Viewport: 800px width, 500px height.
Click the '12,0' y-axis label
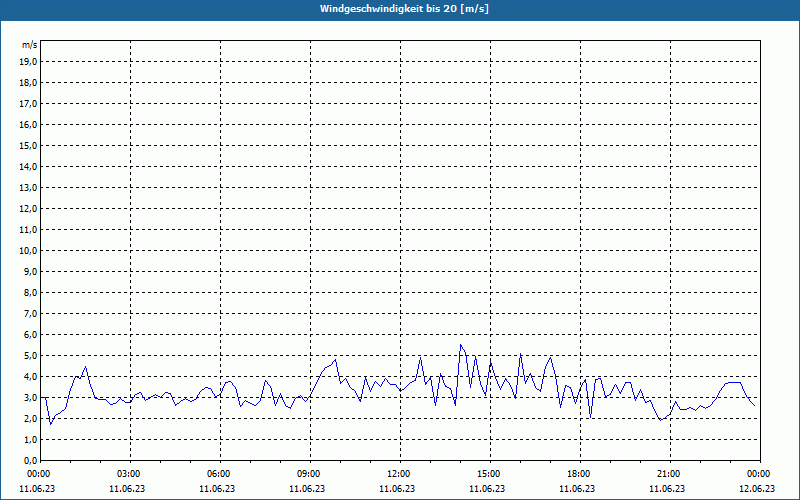(x=28, y=209)
